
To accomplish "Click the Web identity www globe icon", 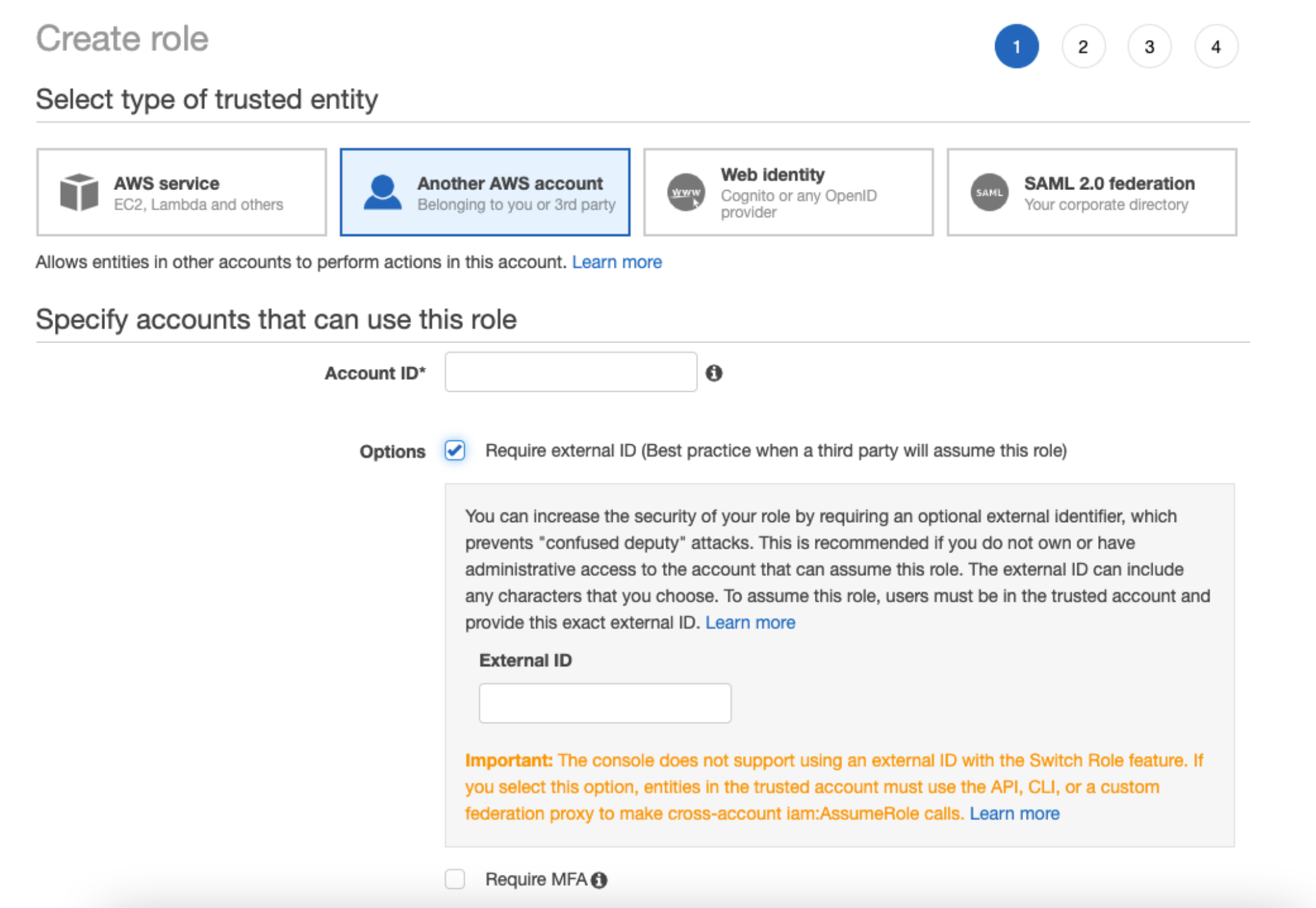I will pyautogui.click(x=686, y=192).
